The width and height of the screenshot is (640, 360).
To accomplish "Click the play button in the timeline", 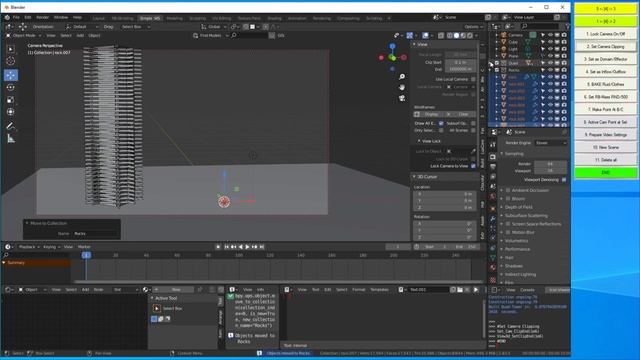I will tap(247, 247).
